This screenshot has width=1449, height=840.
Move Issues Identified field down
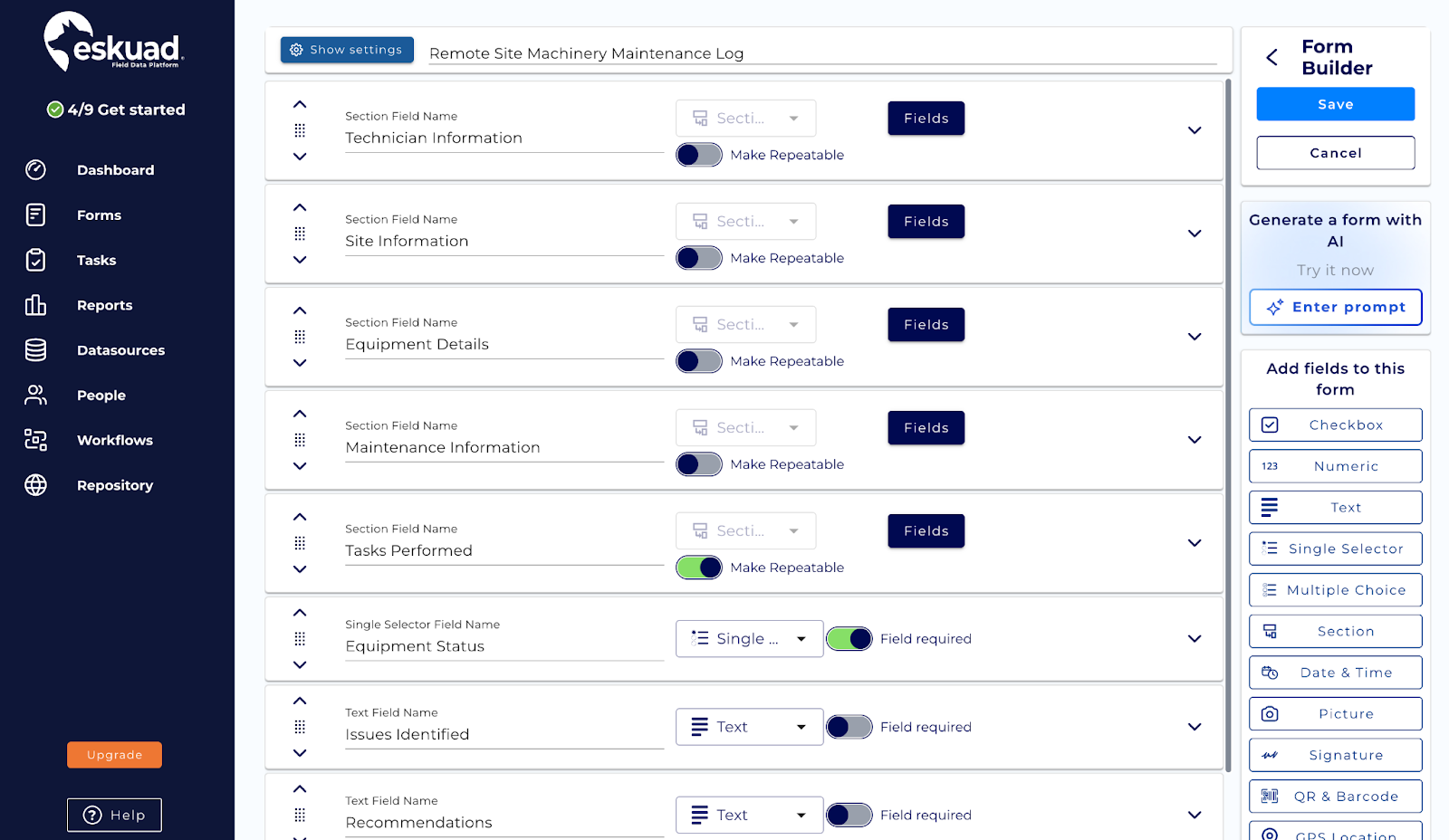click(300, 753)
